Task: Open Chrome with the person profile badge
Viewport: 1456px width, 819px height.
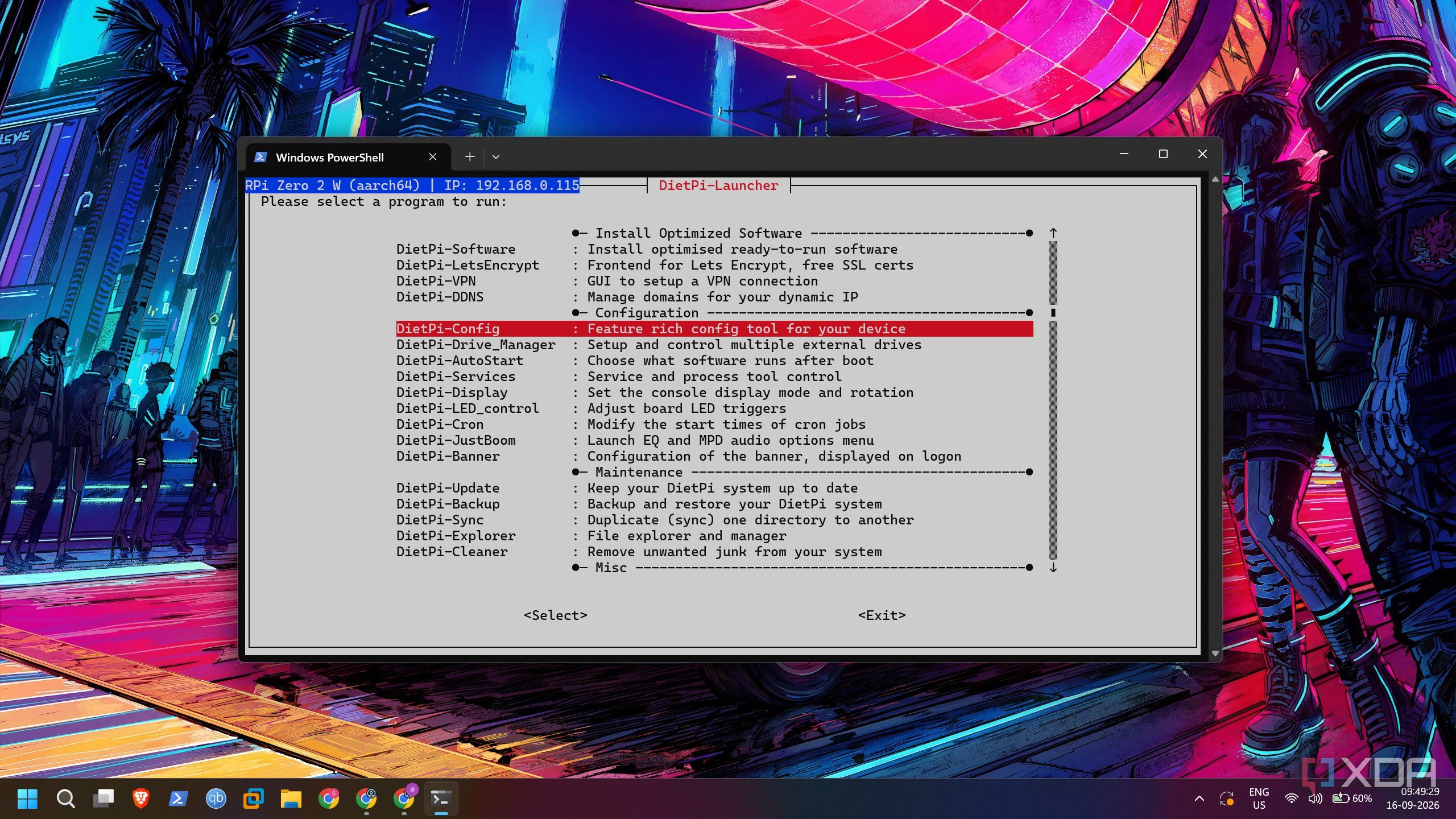Action: 366,799
